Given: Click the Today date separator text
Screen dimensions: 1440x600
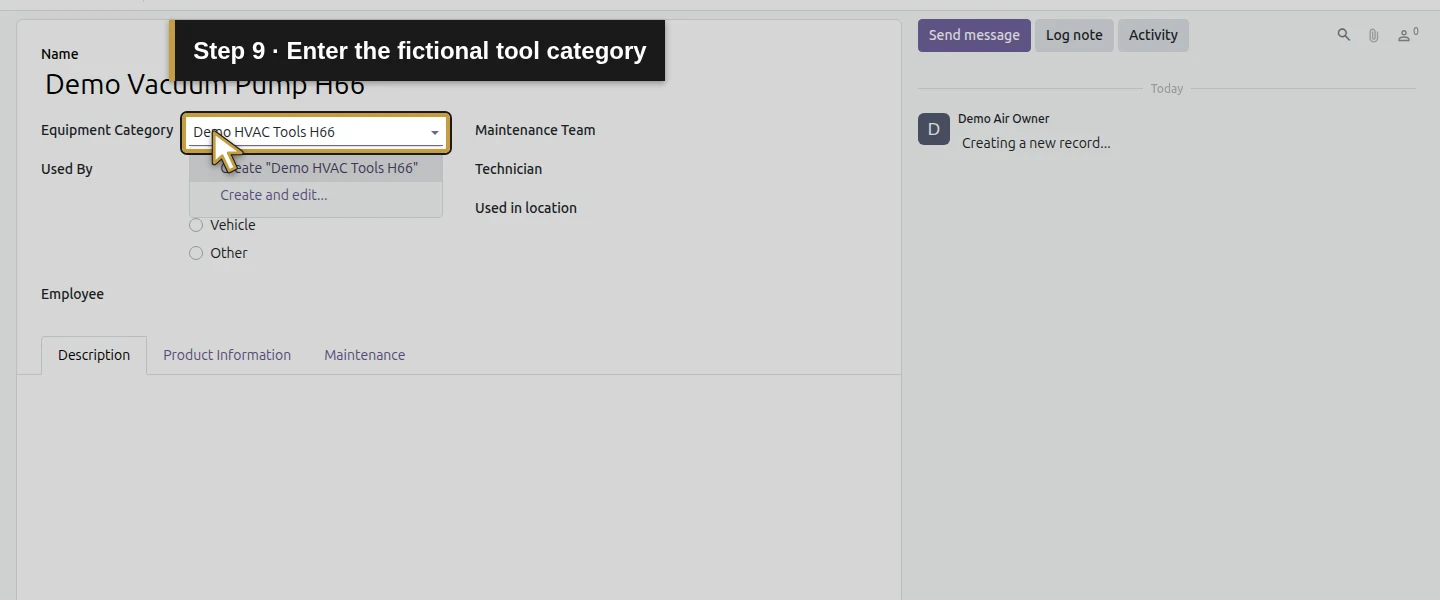Looking at the screenshot, I should point(1166,89).
